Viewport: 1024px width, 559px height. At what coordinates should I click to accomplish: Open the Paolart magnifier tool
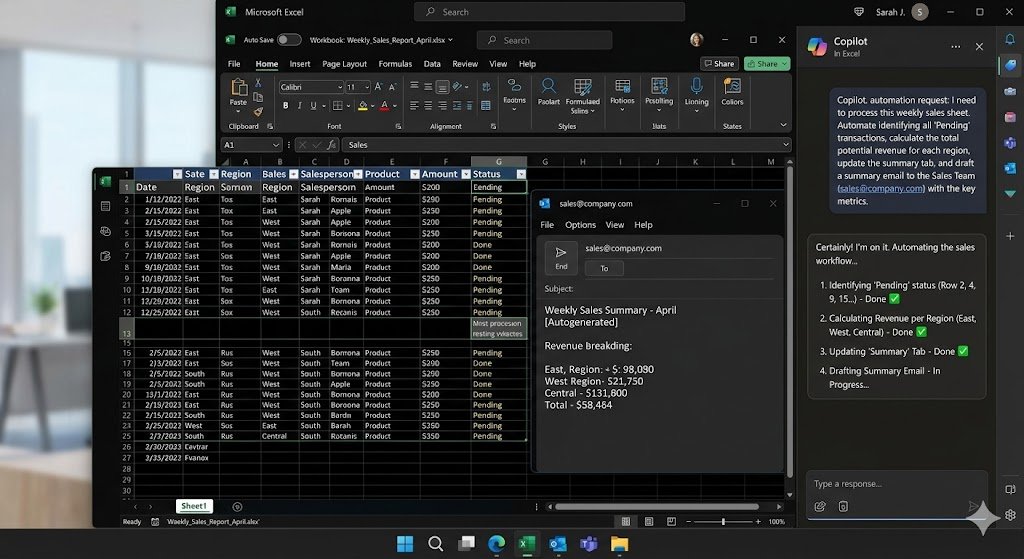point(549,91)
